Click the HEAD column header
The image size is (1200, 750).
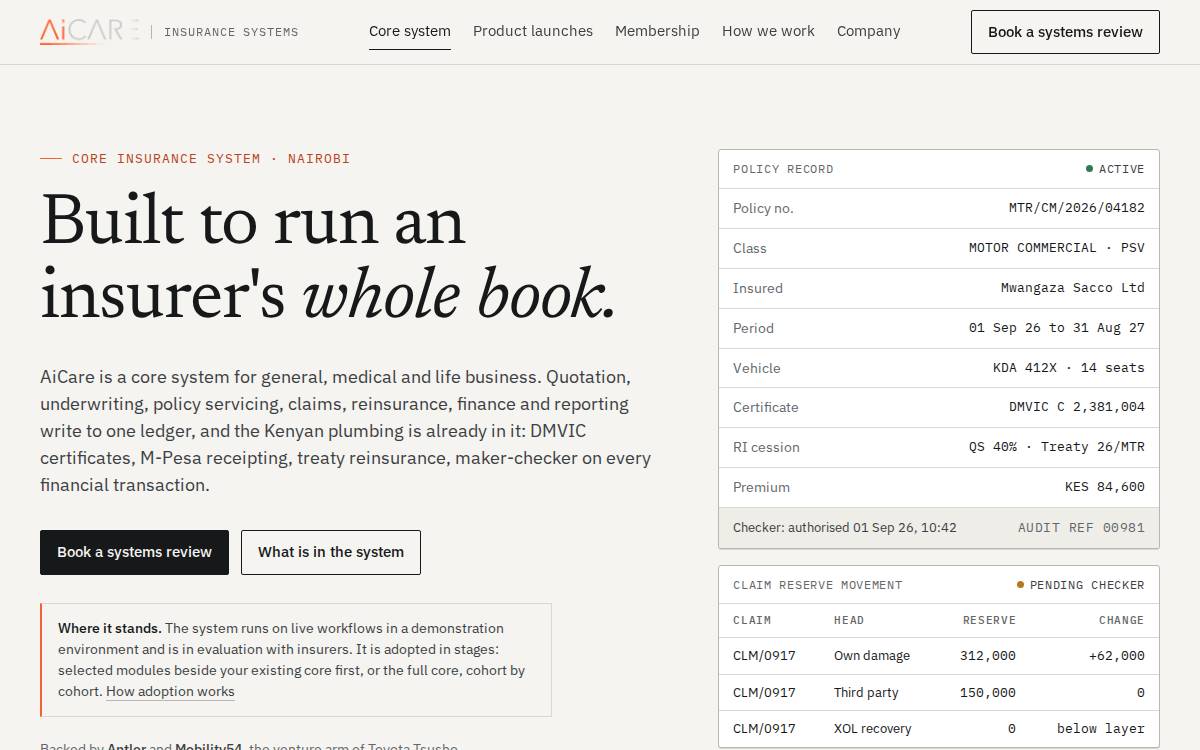pos(849,620)
